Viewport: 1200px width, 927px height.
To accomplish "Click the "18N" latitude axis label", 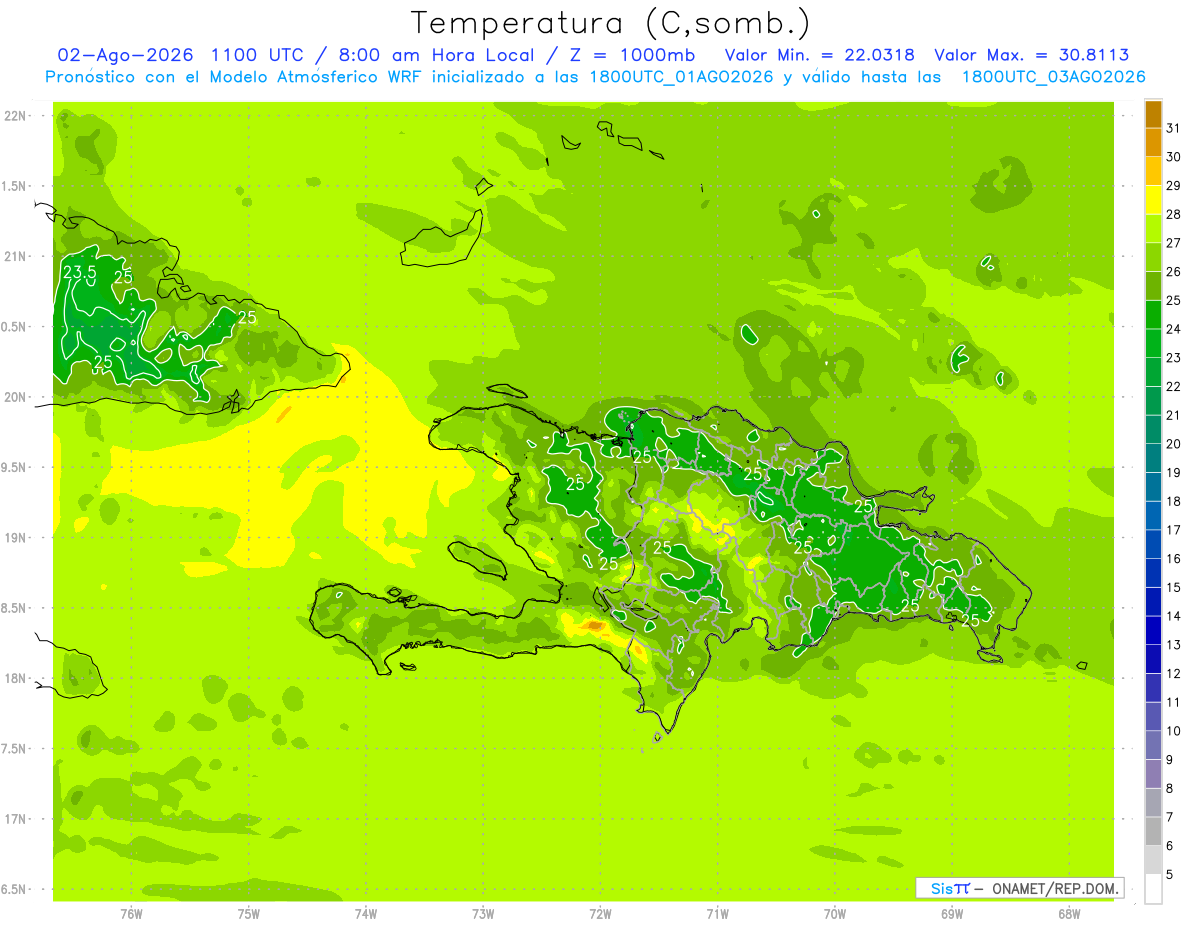I will coord(15,678).
